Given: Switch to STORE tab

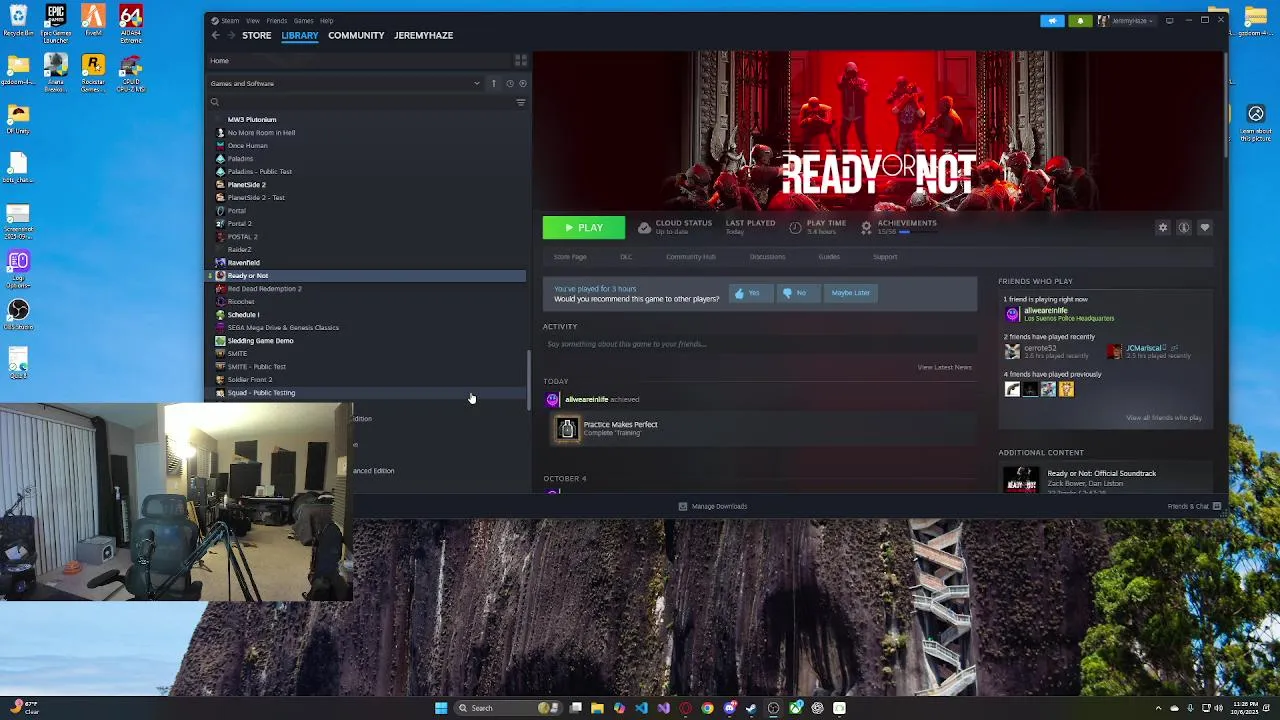Looking at the screenshot, I should point(256,35).
